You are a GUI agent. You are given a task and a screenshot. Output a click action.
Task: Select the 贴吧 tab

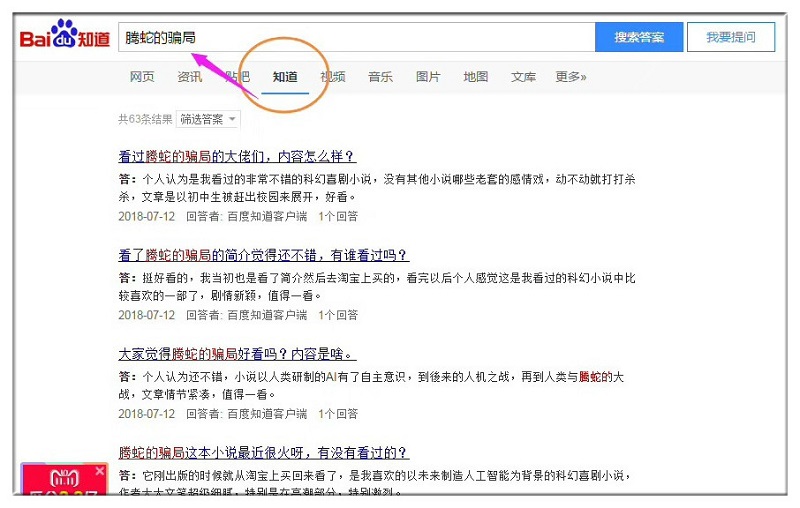[x=237, y=77]
